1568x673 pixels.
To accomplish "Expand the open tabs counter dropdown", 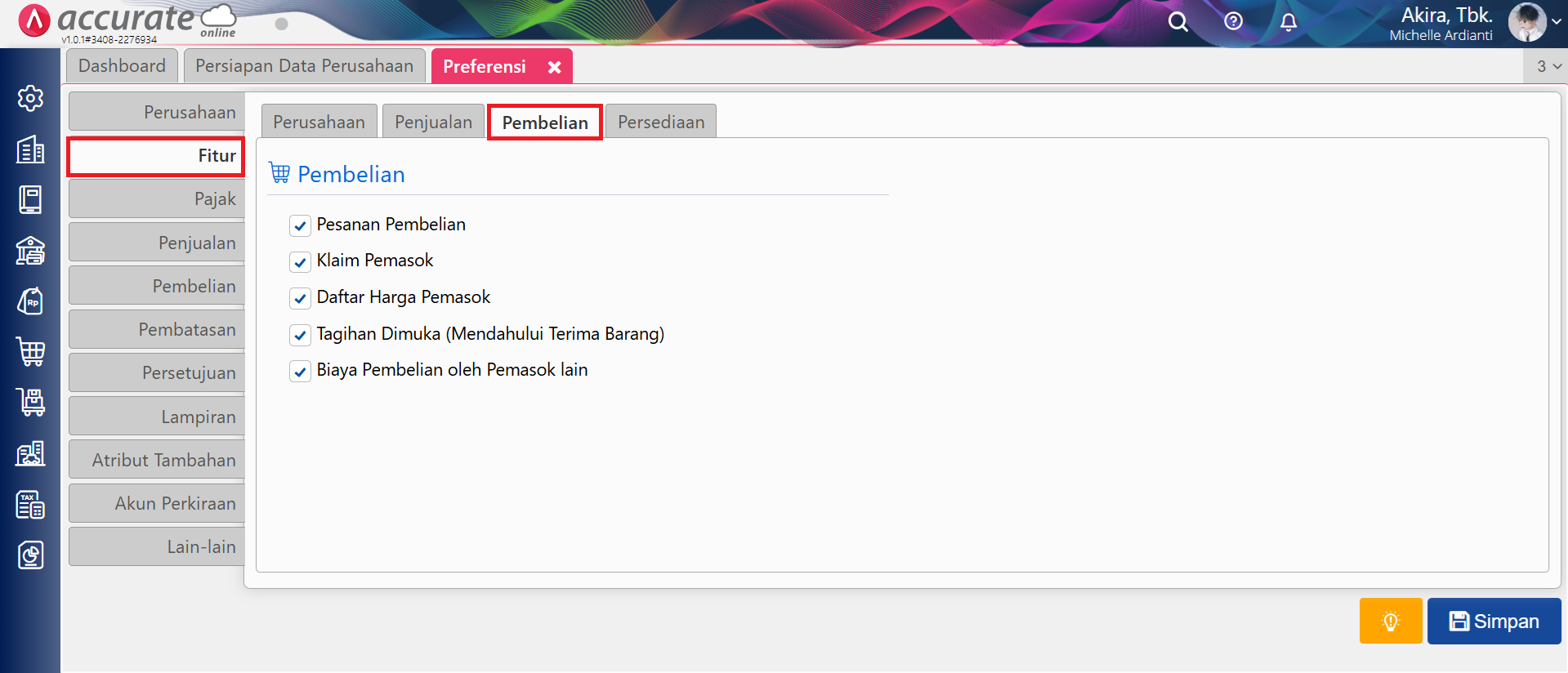I will 1548,66.
